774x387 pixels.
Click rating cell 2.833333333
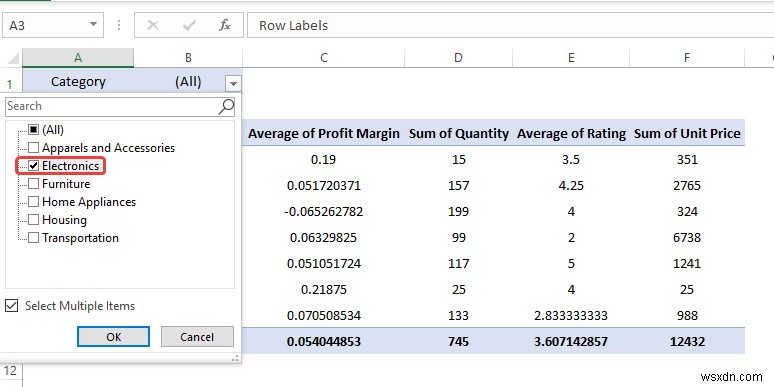(571, 315)
